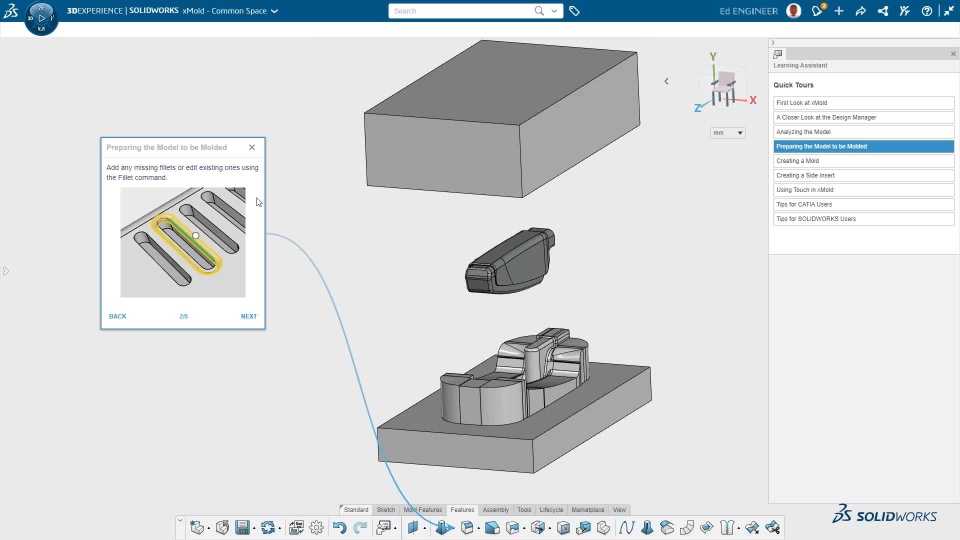Click the left-pointing chevron near triad
This screenshot has width=960, height=540.
coord(666,81)
